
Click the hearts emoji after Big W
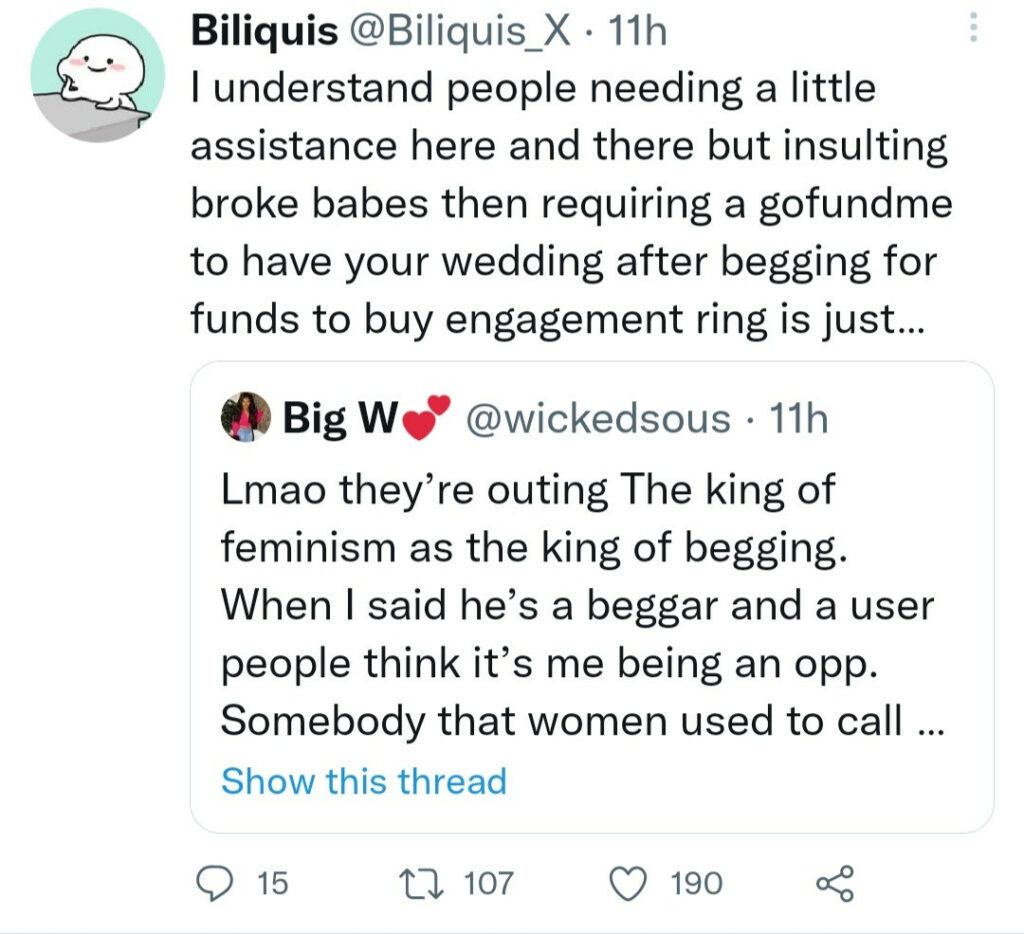tap(425, 415)
